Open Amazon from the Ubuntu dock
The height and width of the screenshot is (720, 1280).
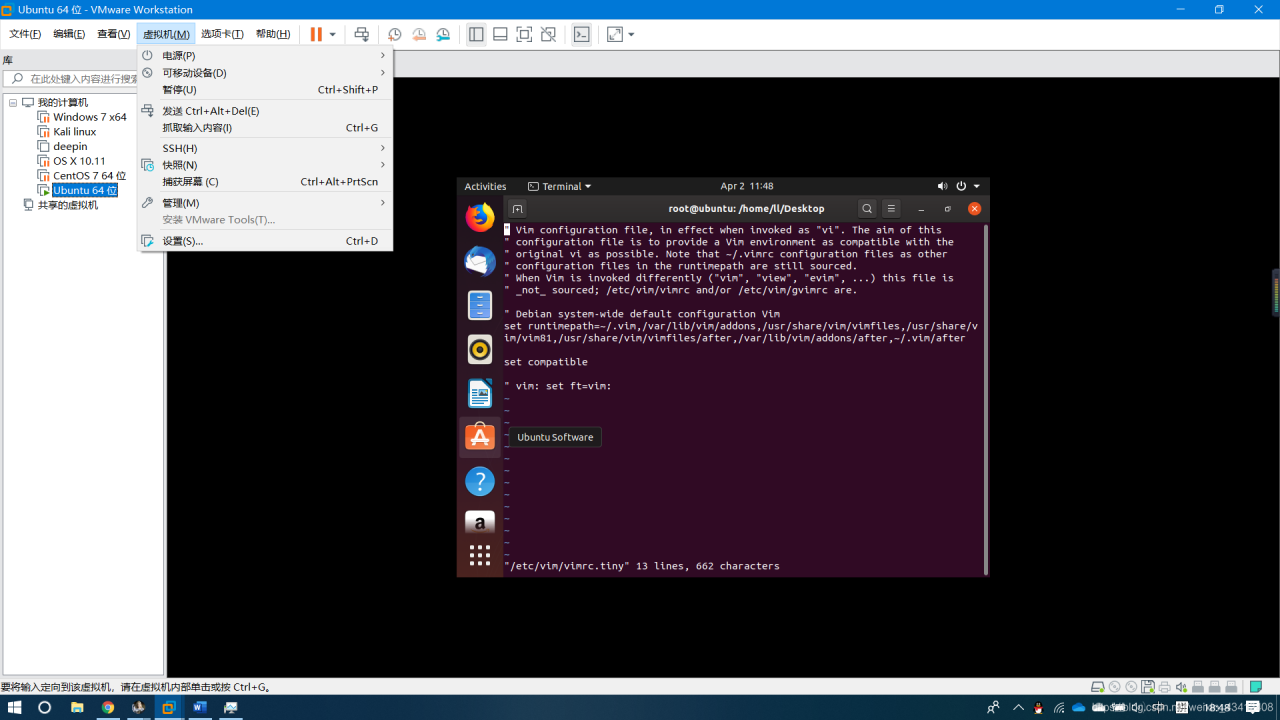pos(480,521)
